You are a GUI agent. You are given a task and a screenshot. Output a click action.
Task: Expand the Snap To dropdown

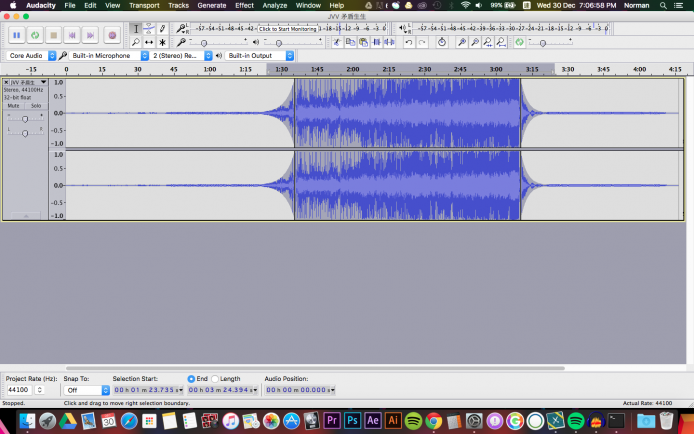click(x=86, y=390)
